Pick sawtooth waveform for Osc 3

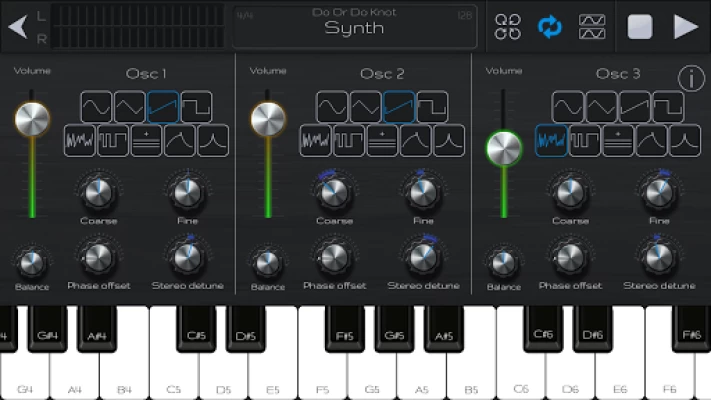[x=635, y=107]
